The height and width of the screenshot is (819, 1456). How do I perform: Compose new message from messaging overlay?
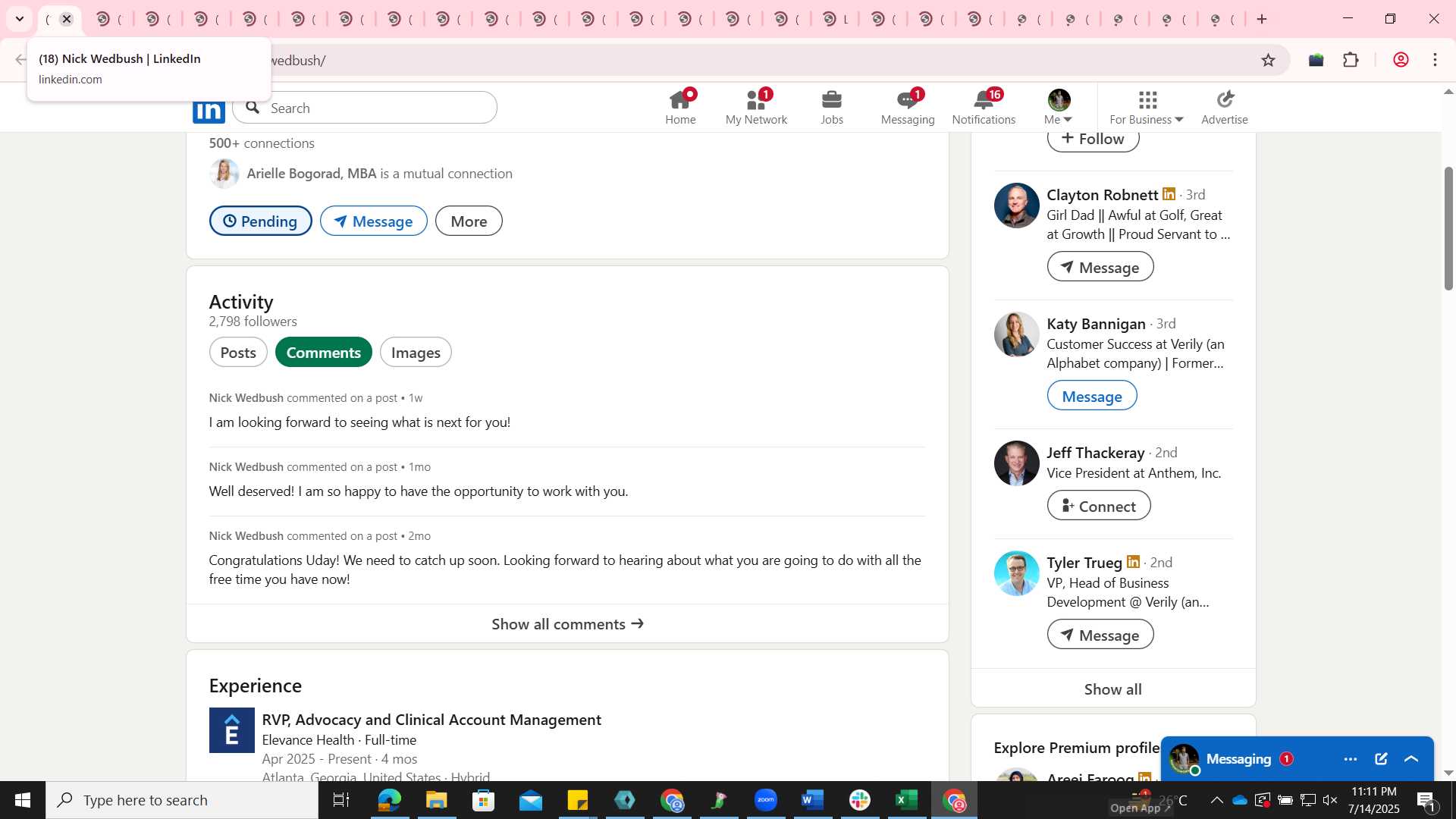coord(1381,759)
